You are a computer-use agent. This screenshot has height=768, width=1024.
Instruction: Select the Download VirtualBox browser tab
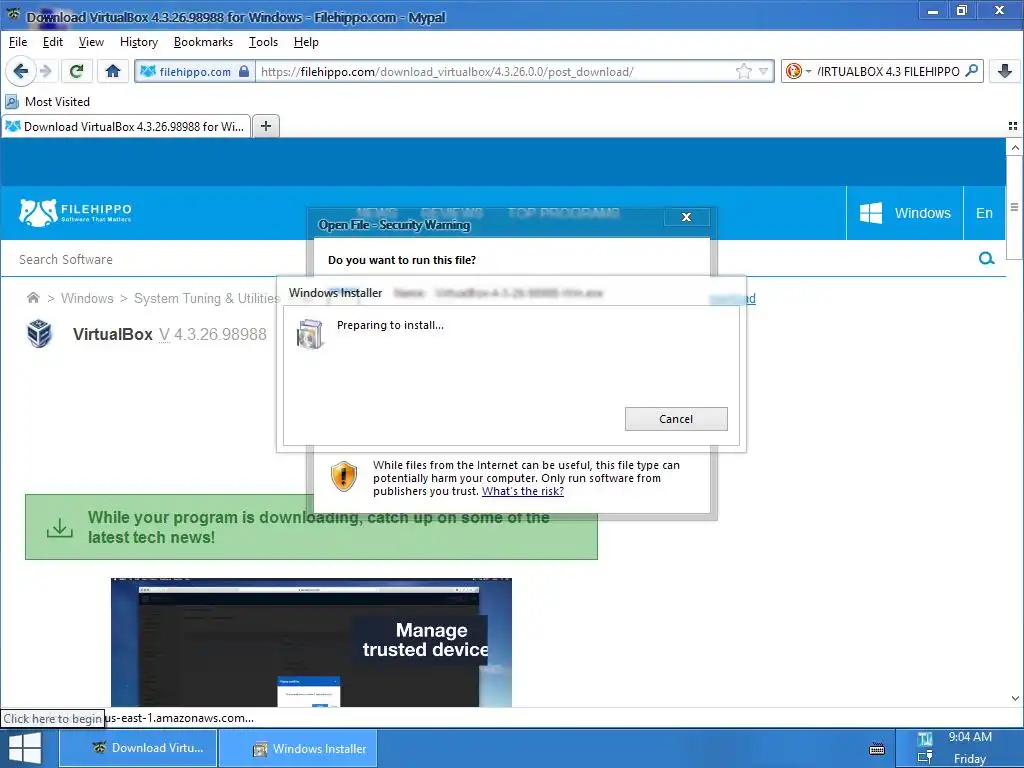pyautogui.click(x=126, y=126)
